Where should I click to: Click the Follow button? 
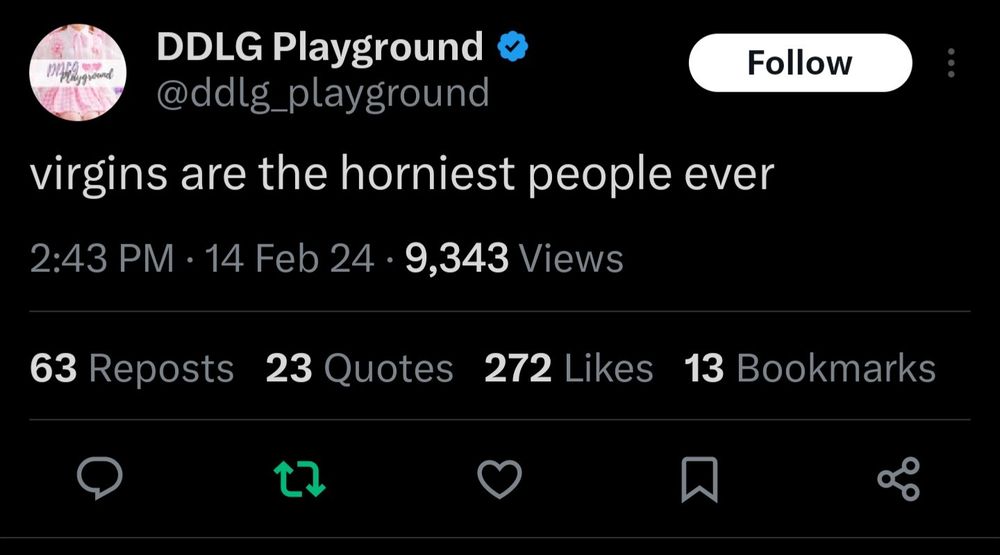click(800, 63)
